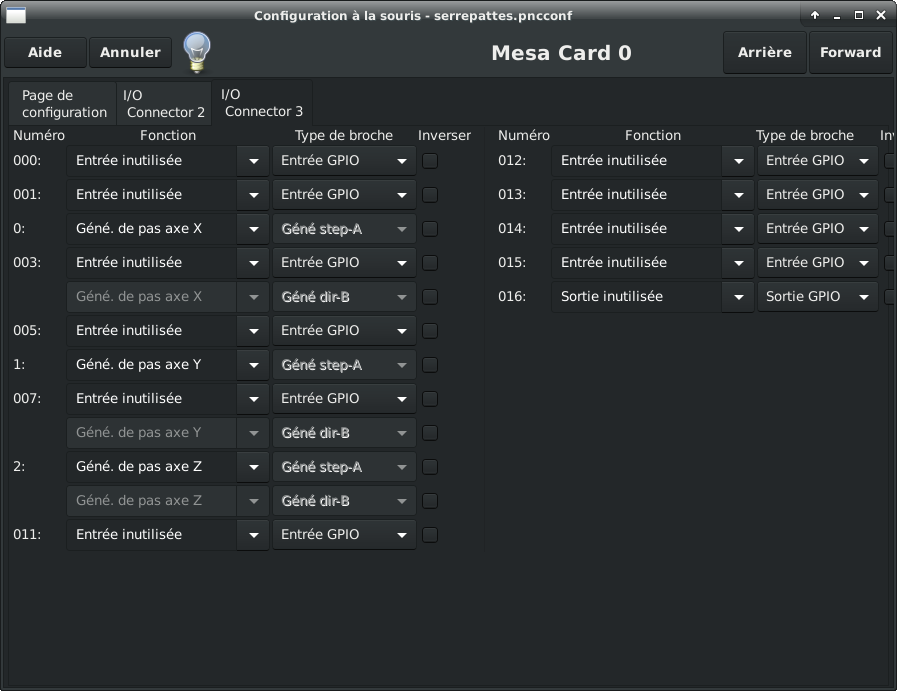Click the 000: pin number label
The height and width of the screenshot is (691, 897).
tap(27, 160)
